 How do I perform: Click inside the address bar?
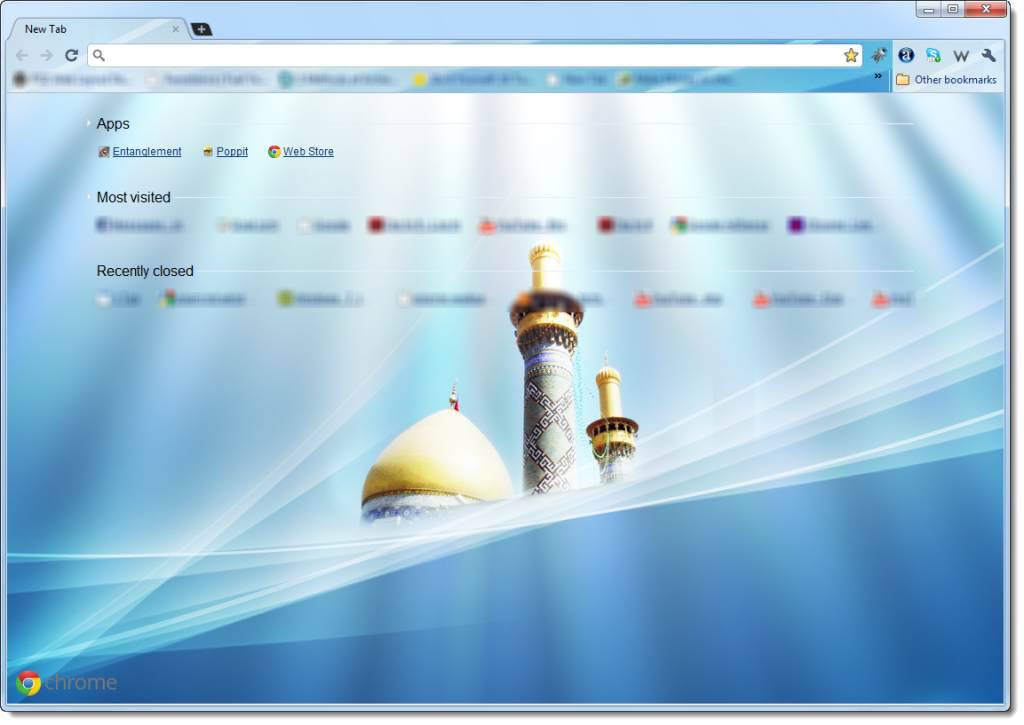coord(400,55)
